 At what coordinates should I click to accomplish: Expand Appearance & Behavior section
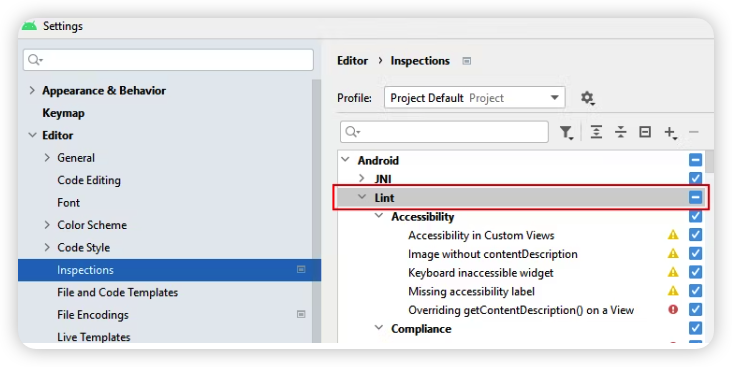tap(32, 90)
